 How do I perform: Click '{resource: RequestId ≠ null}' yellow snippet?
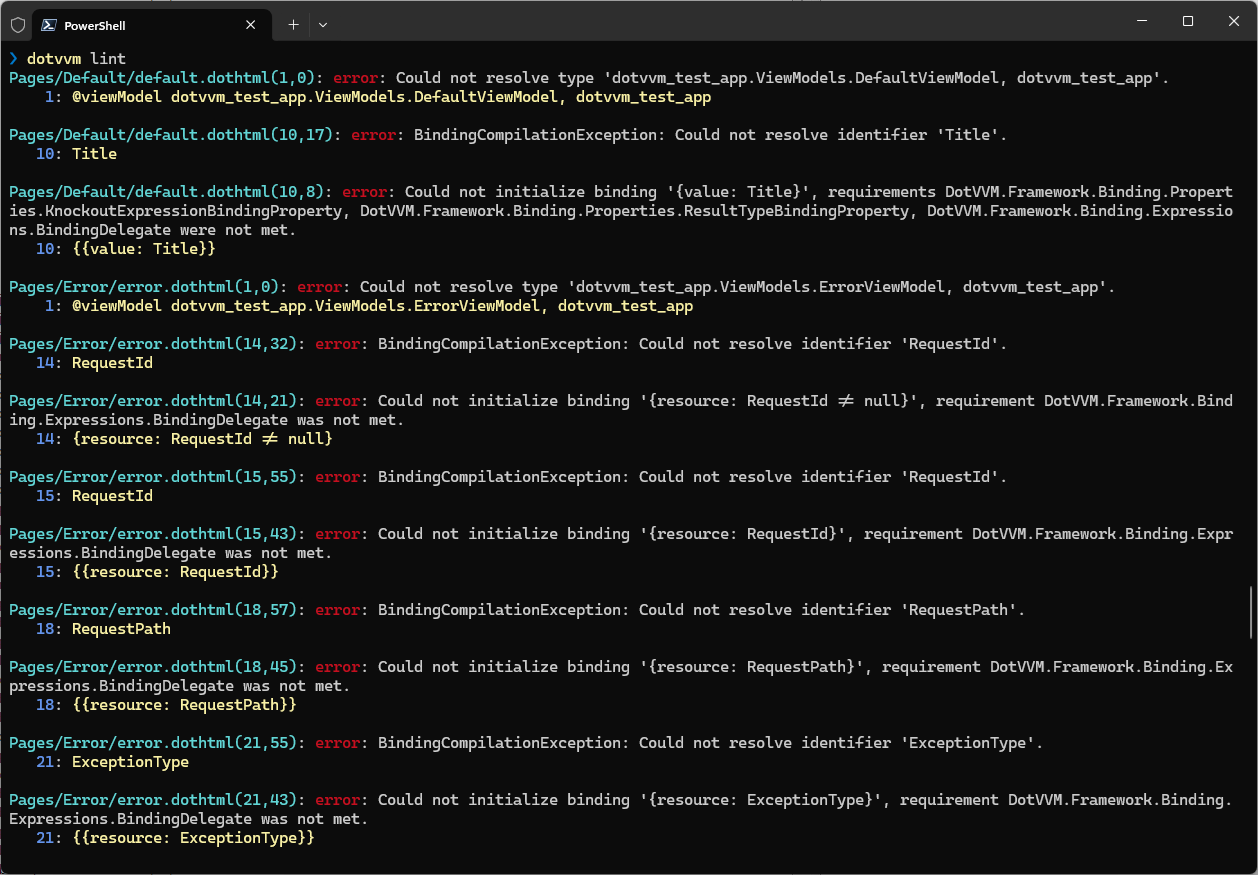pyautogui.click(x=202, y=439)
